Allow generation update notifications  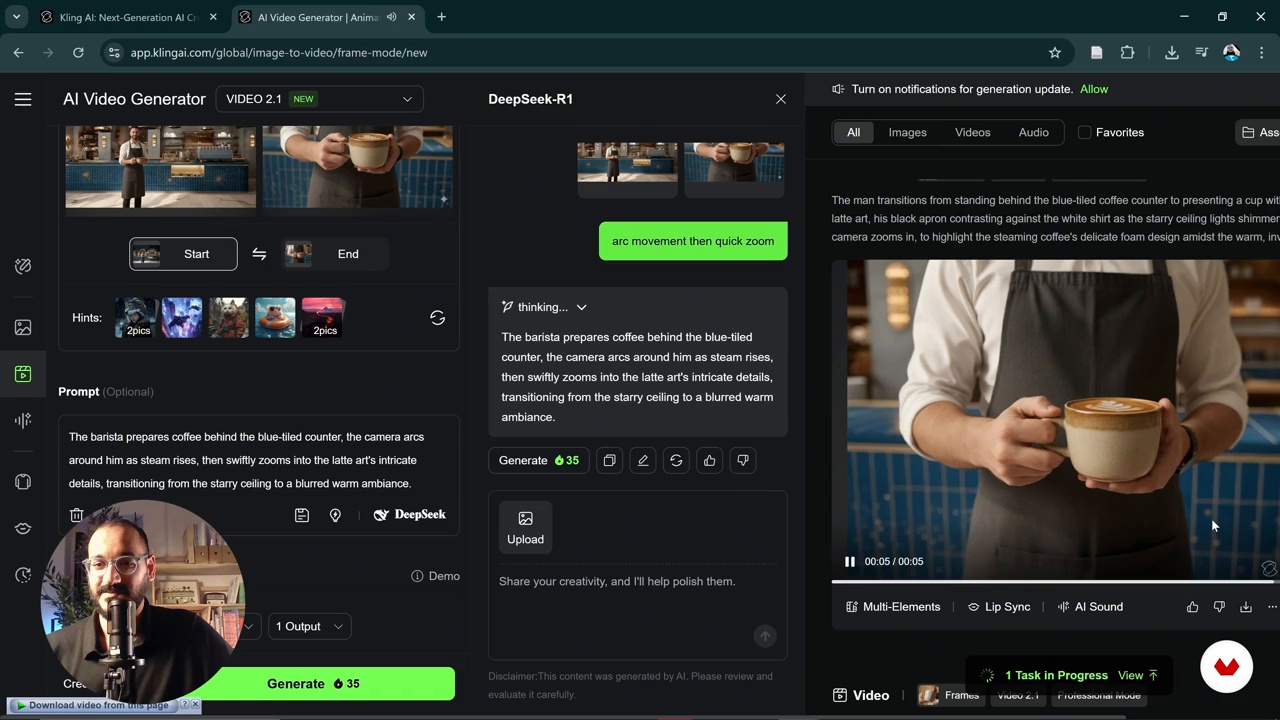point(1094,89)
